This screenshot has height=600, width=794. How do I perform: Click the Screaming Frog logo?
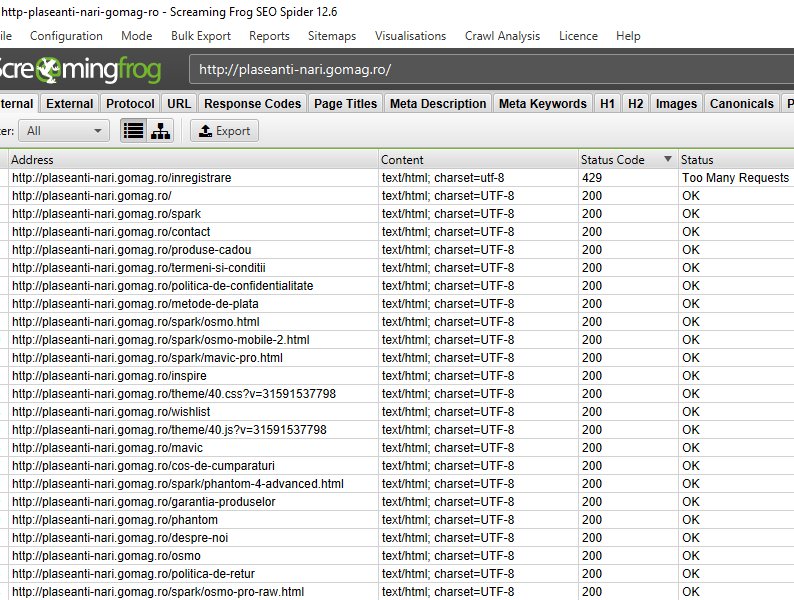click(x=80, y=69)
